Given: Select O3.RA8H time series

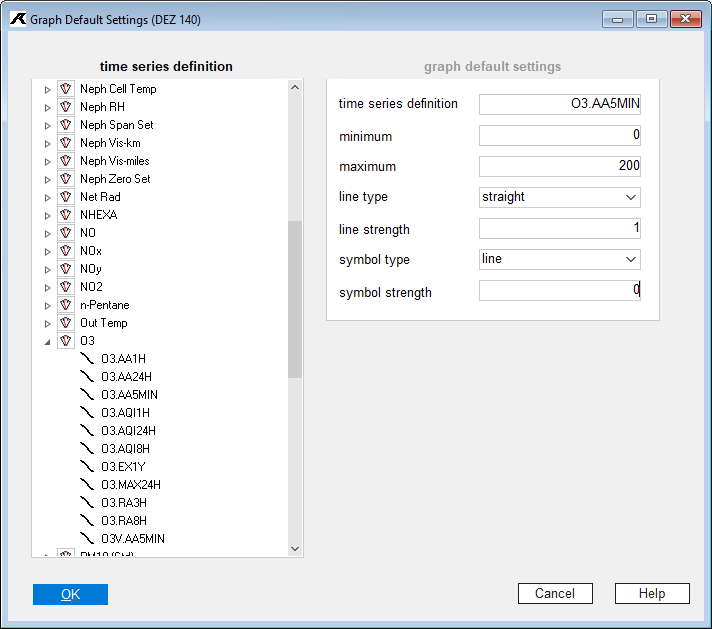Looking at the screenshot, I should coord(124,520).
